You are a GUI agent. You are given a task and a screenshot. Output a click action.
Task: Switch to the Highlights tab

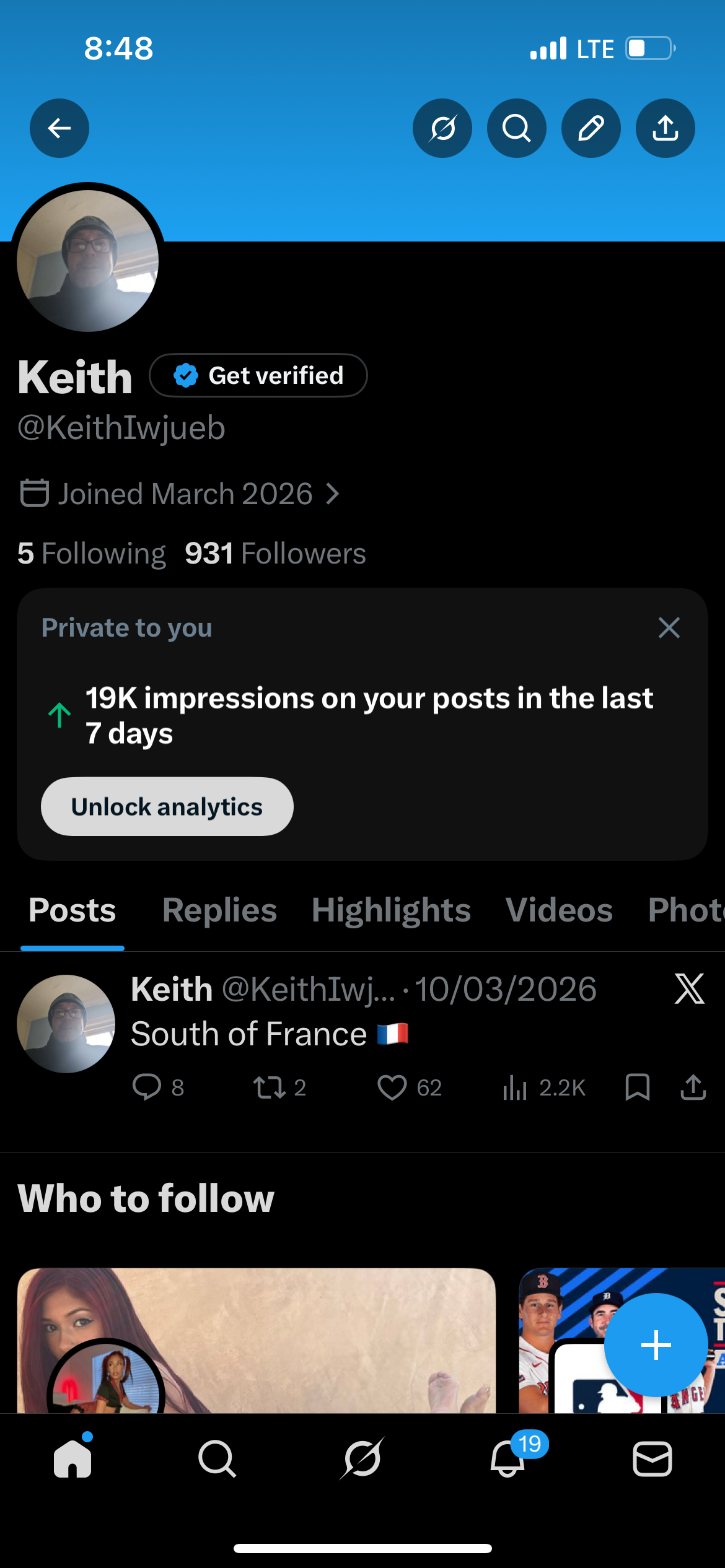pos(391,910)
